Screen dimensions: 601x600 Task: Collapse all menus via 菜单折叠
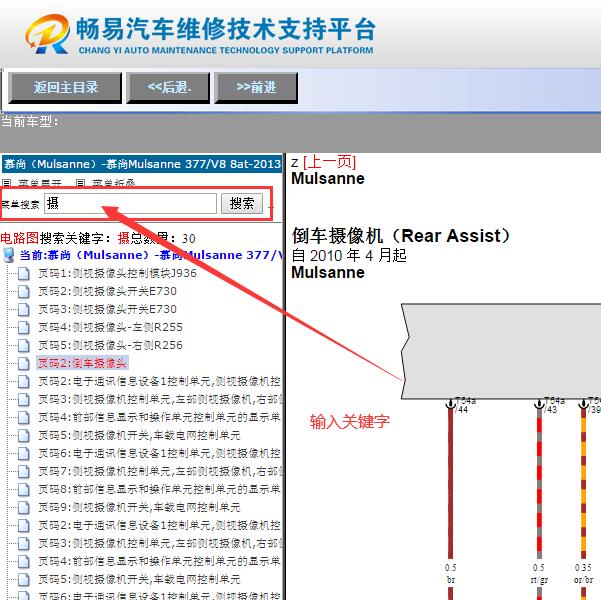(106, 184)
